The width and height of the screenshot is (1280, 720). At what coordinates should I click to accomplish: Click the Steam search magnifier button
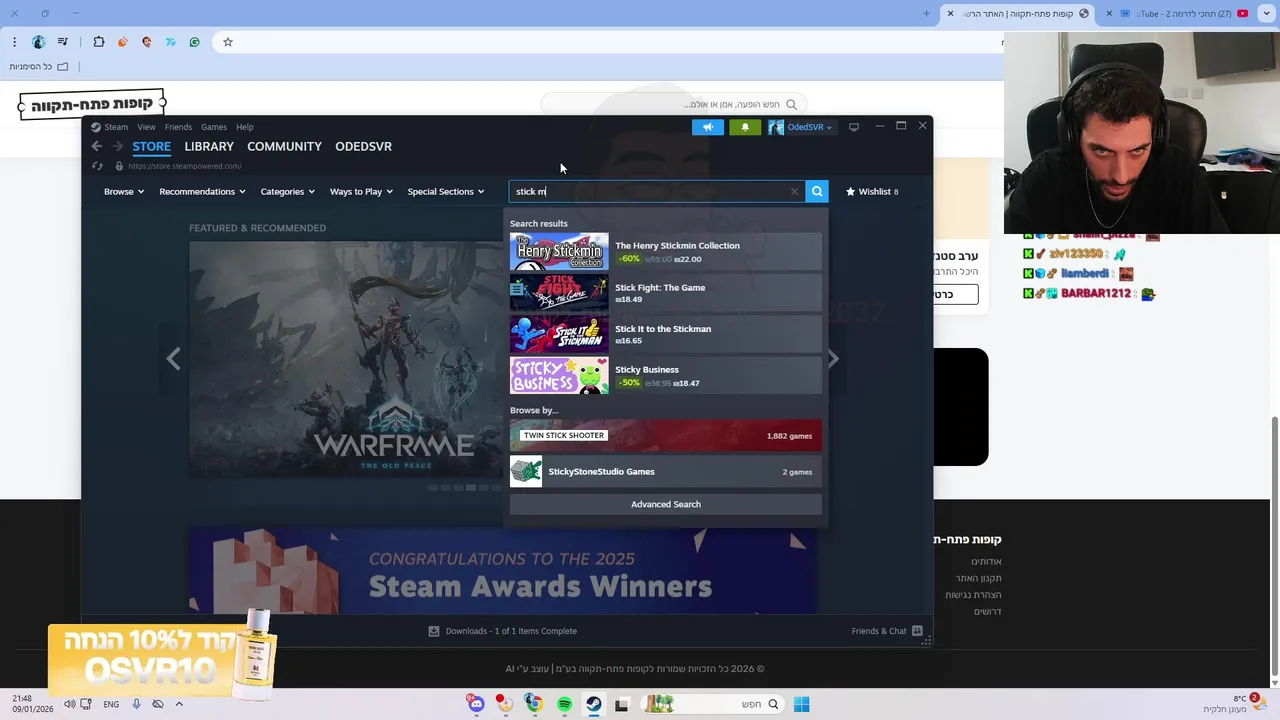tap(817, 191)
